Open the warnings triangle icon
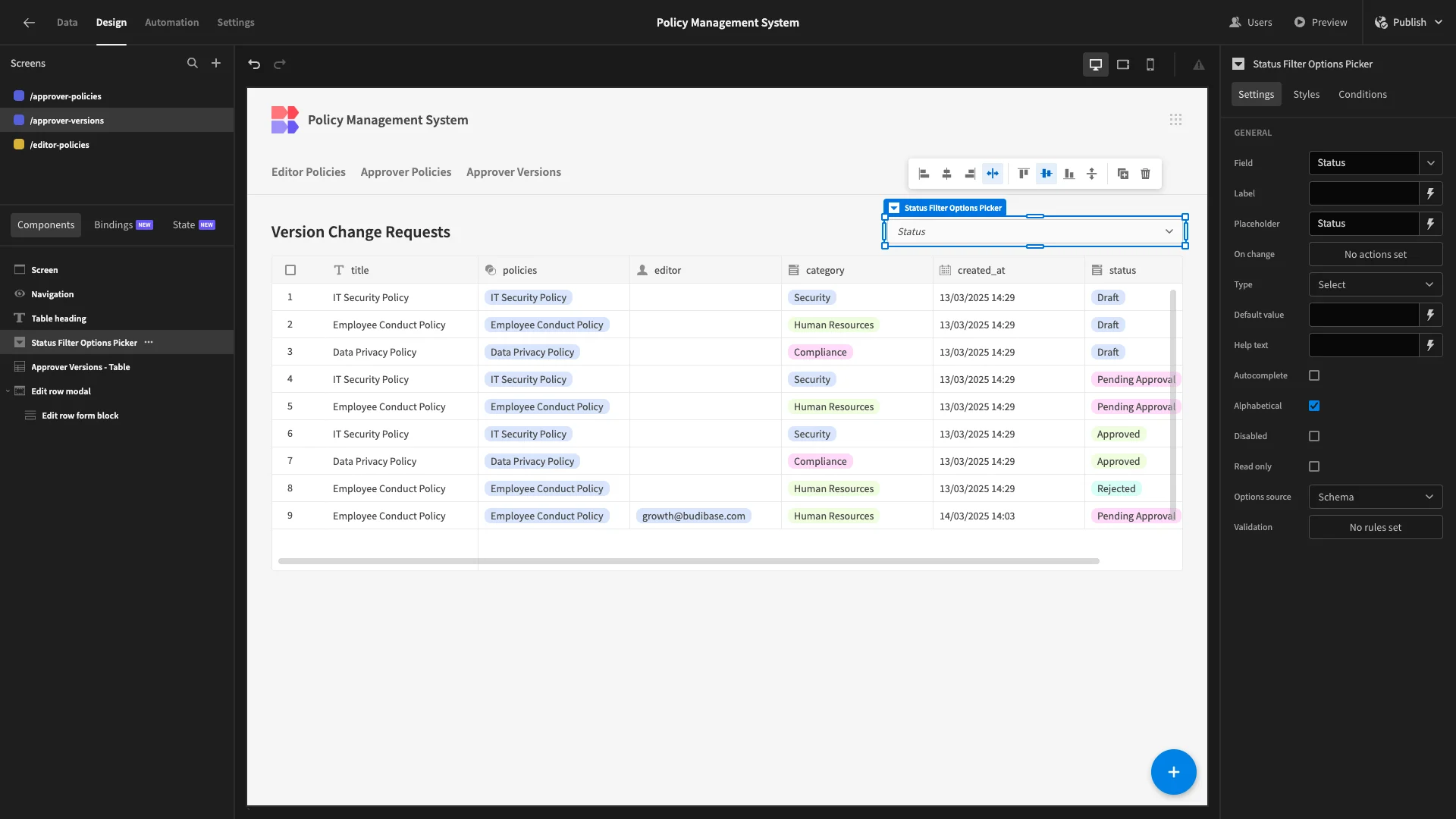The image size is (1456, 819). pos(1199,65)
